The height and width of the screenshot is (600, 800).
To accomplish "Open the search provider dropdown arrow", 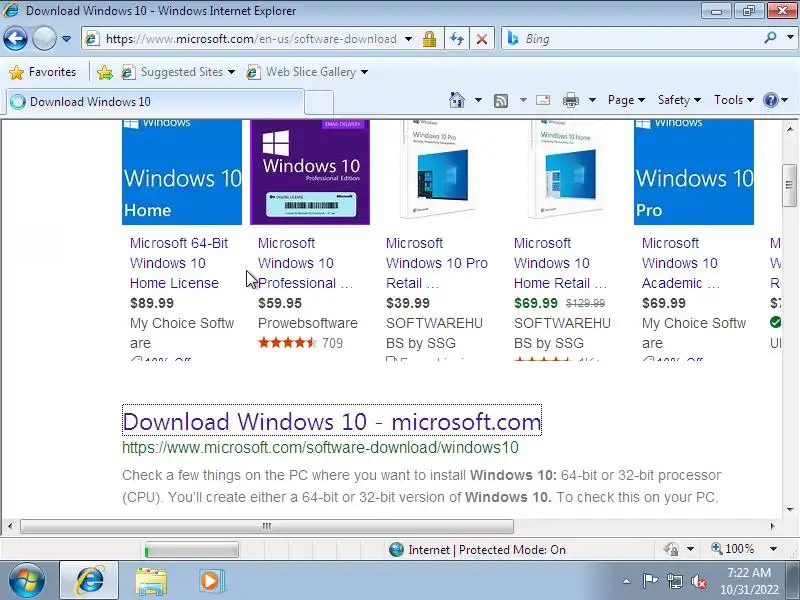I will click(790, 38).
